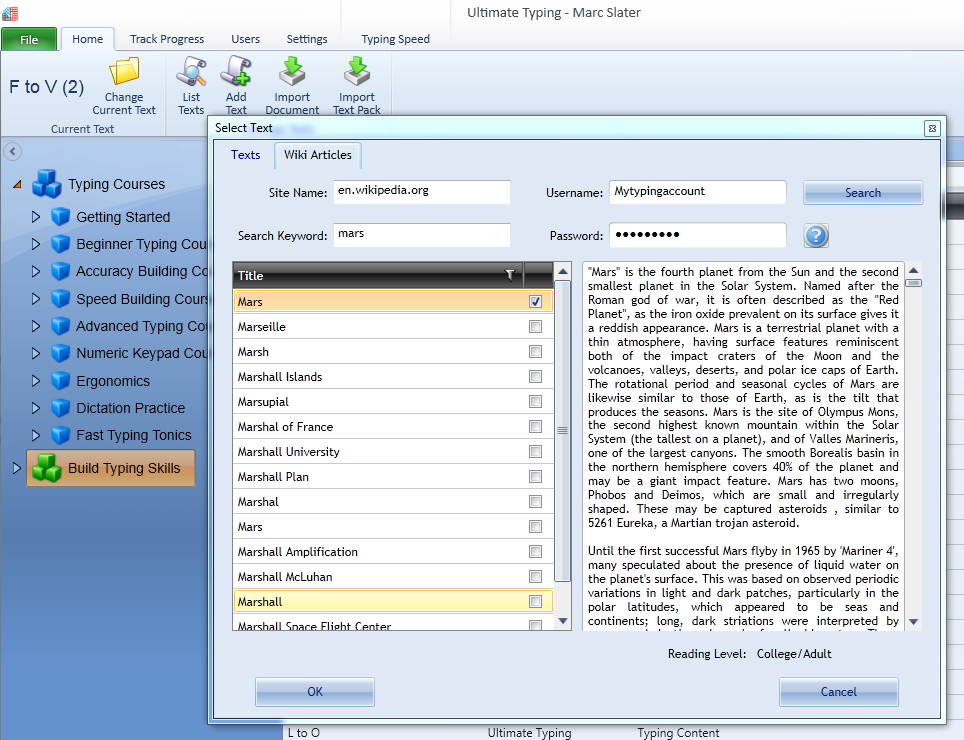Screen dimensions: 964x740
Task: Confirm selection with the OK button
Action: [314, 691]
